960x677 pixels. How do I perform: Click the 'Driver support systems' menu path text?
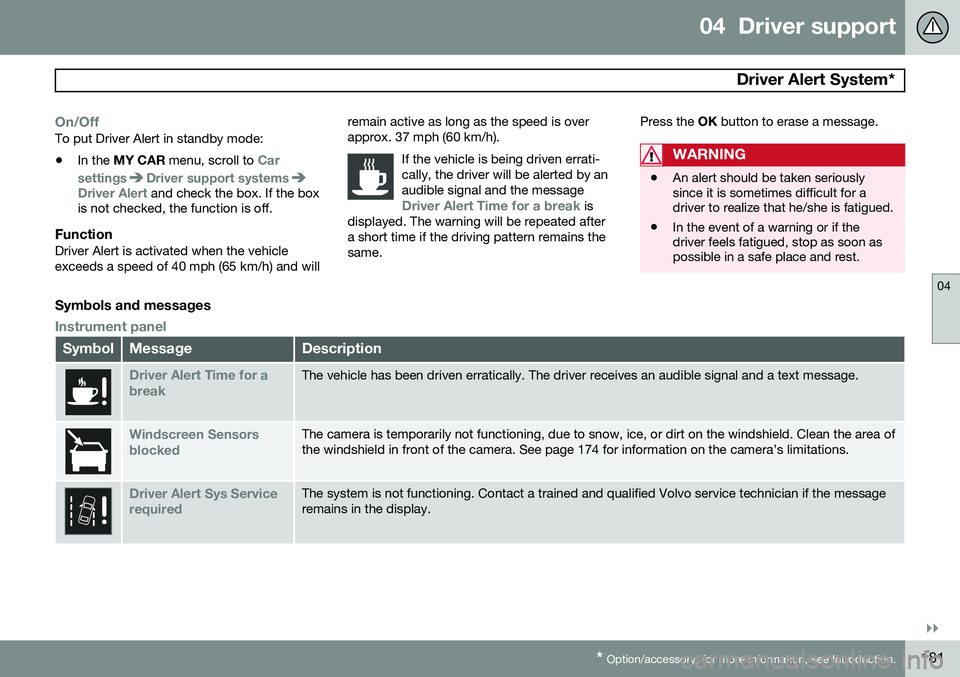[x=217, y=178]
